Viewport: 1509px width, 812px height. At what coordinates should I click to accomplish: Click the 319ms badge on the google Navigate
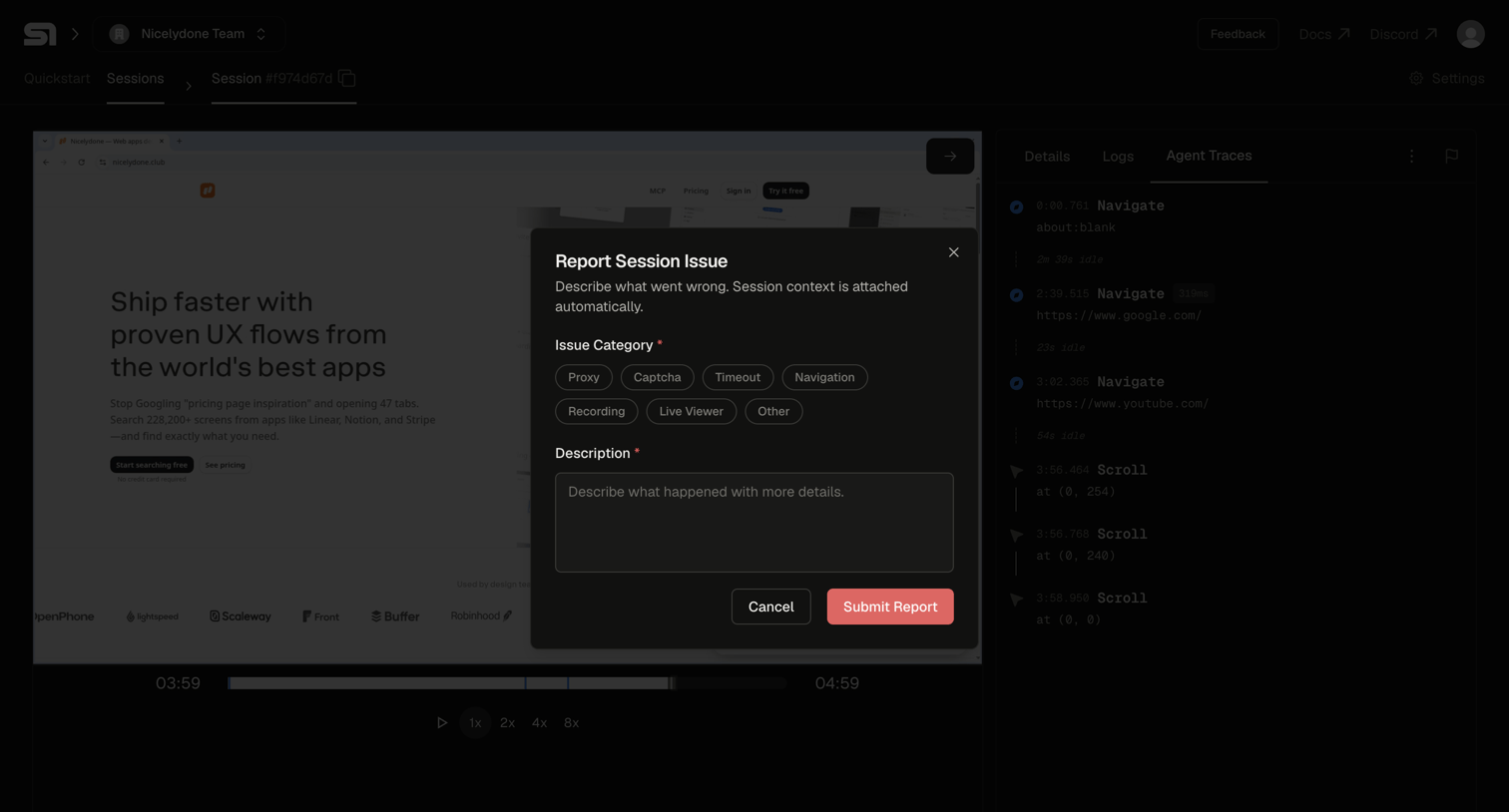point(1193,293)
